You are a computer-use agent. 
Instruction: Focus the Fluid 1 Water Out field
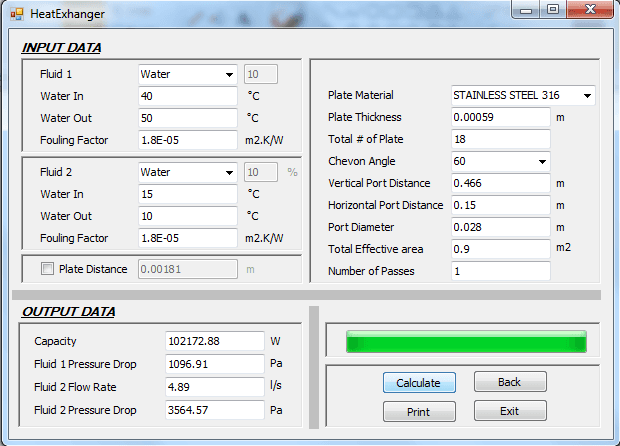tap(188, 118)
